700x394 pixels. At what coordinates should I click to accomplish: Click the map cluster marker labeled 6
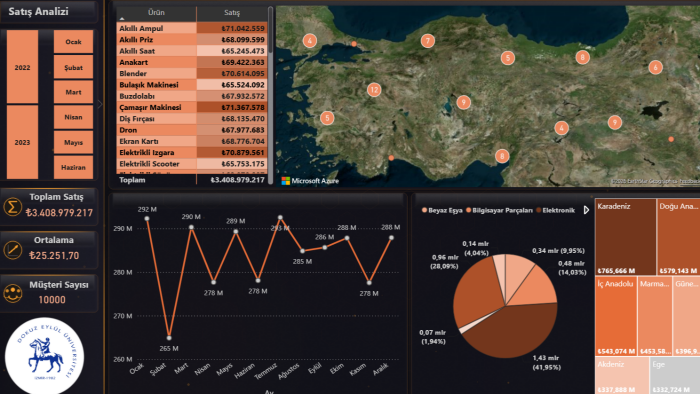point(655,67)
